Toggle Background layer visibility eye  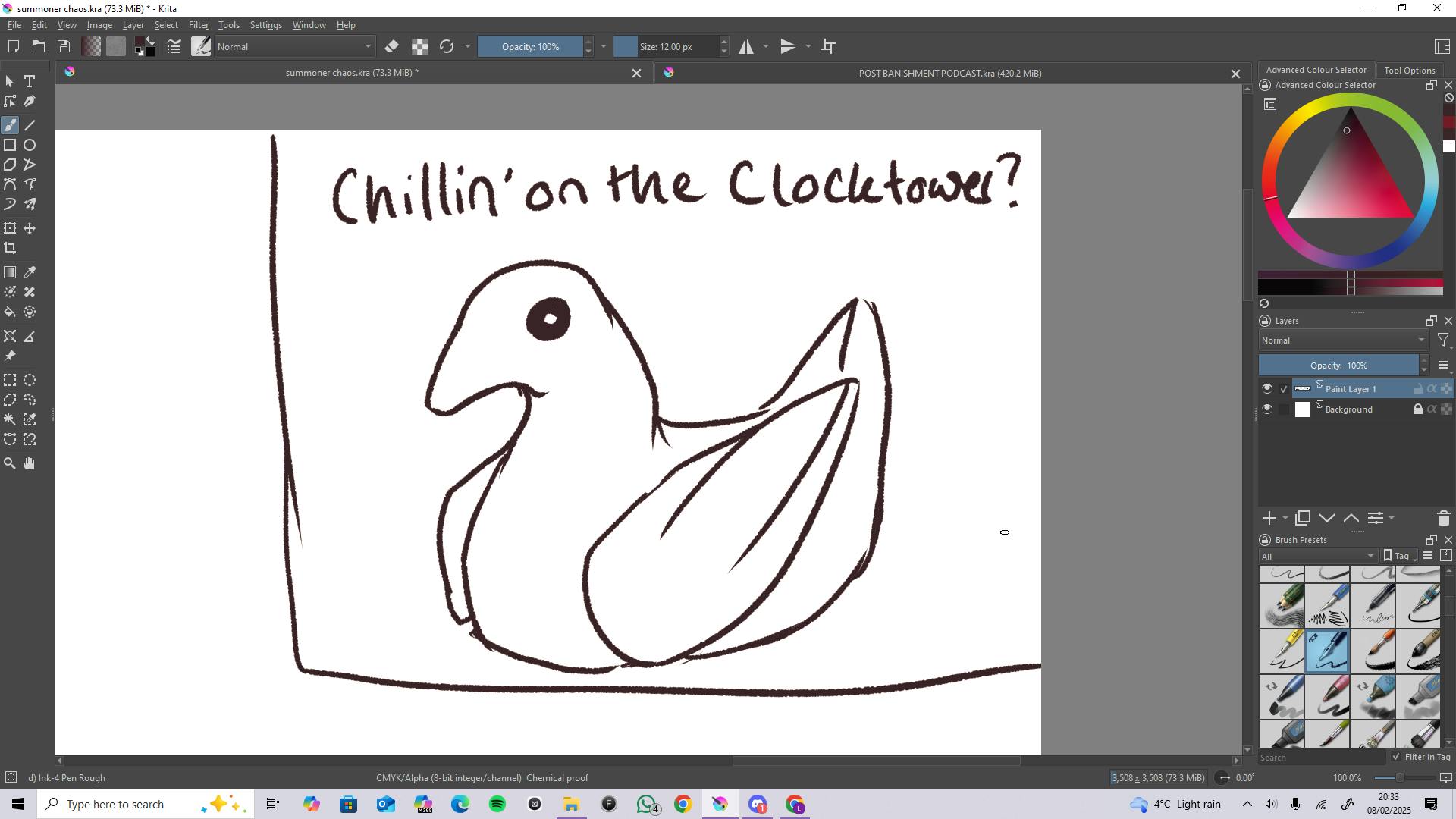click(x=1267, y=409)
